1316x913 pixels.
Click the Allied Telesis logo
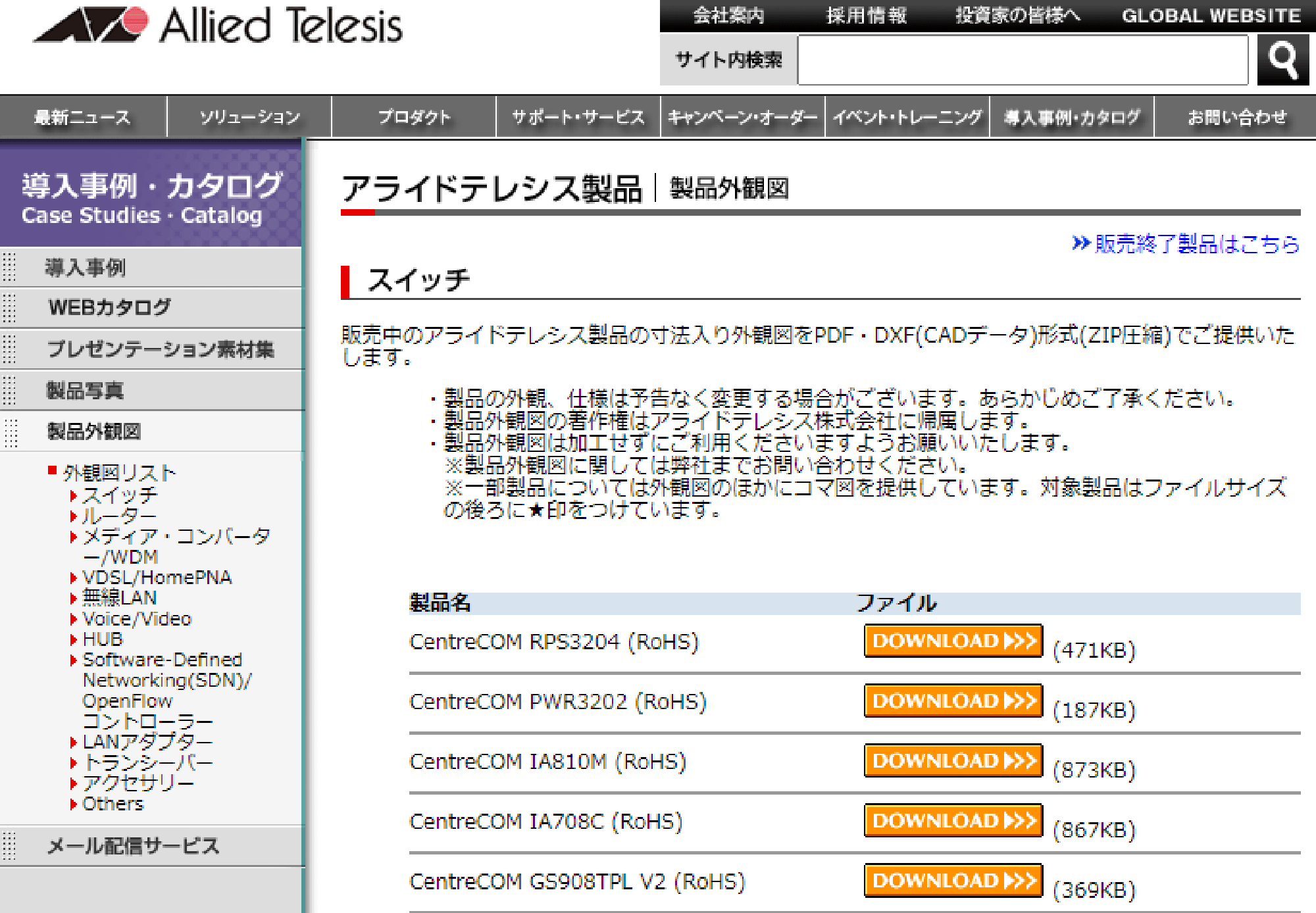point(218,26)
